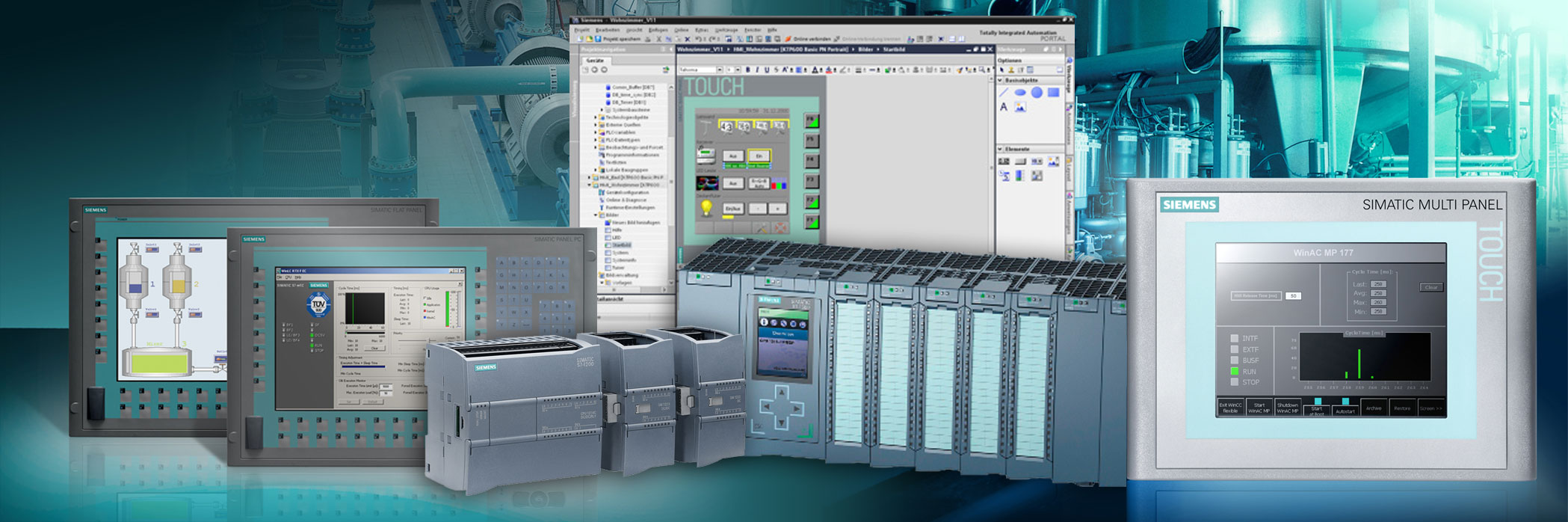Toggle the Start at Boot indicator on Multi Panel
The height and width of the screenshot is (522, 1568).
coord(1318,401)
